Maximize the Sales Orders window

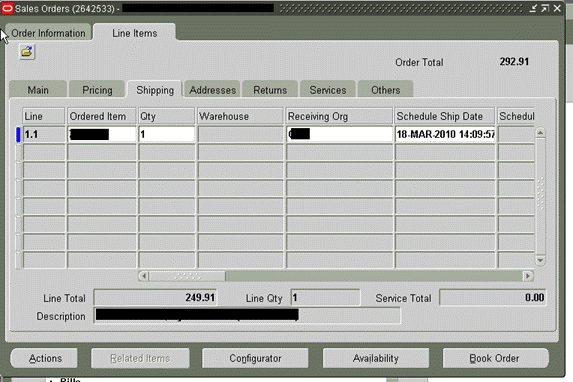545,8
